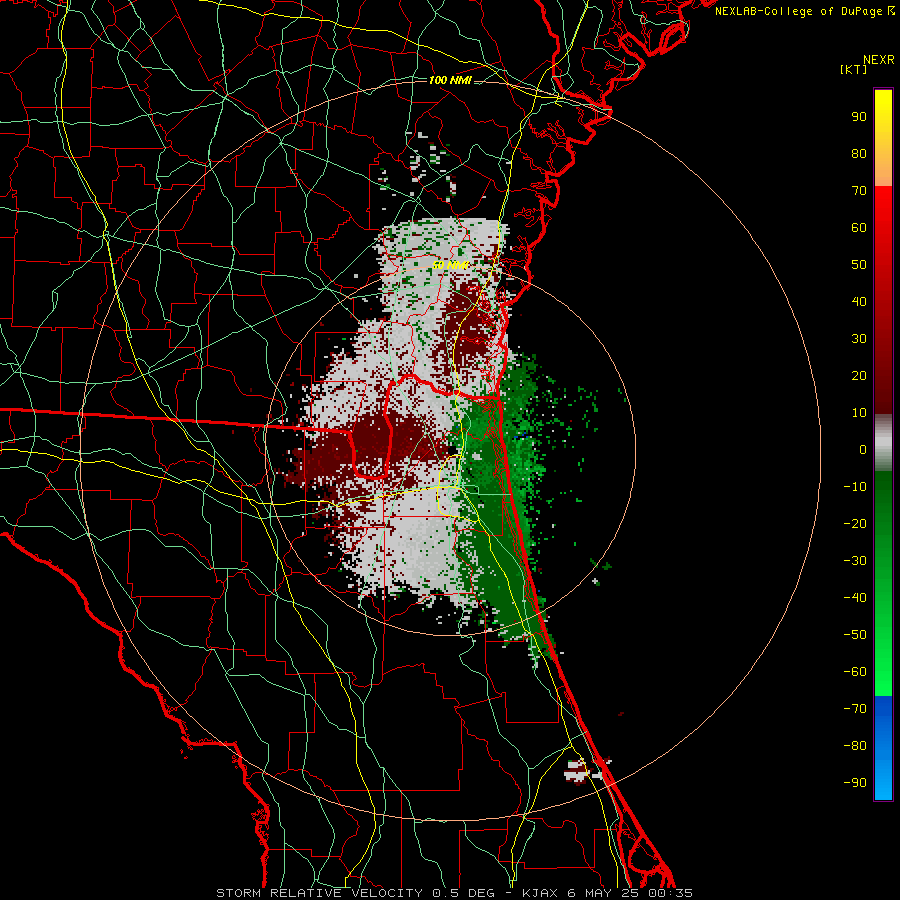This screenshot has height=900, width=900.
Task: Select the 60 knots legend value
Action: 859,228
